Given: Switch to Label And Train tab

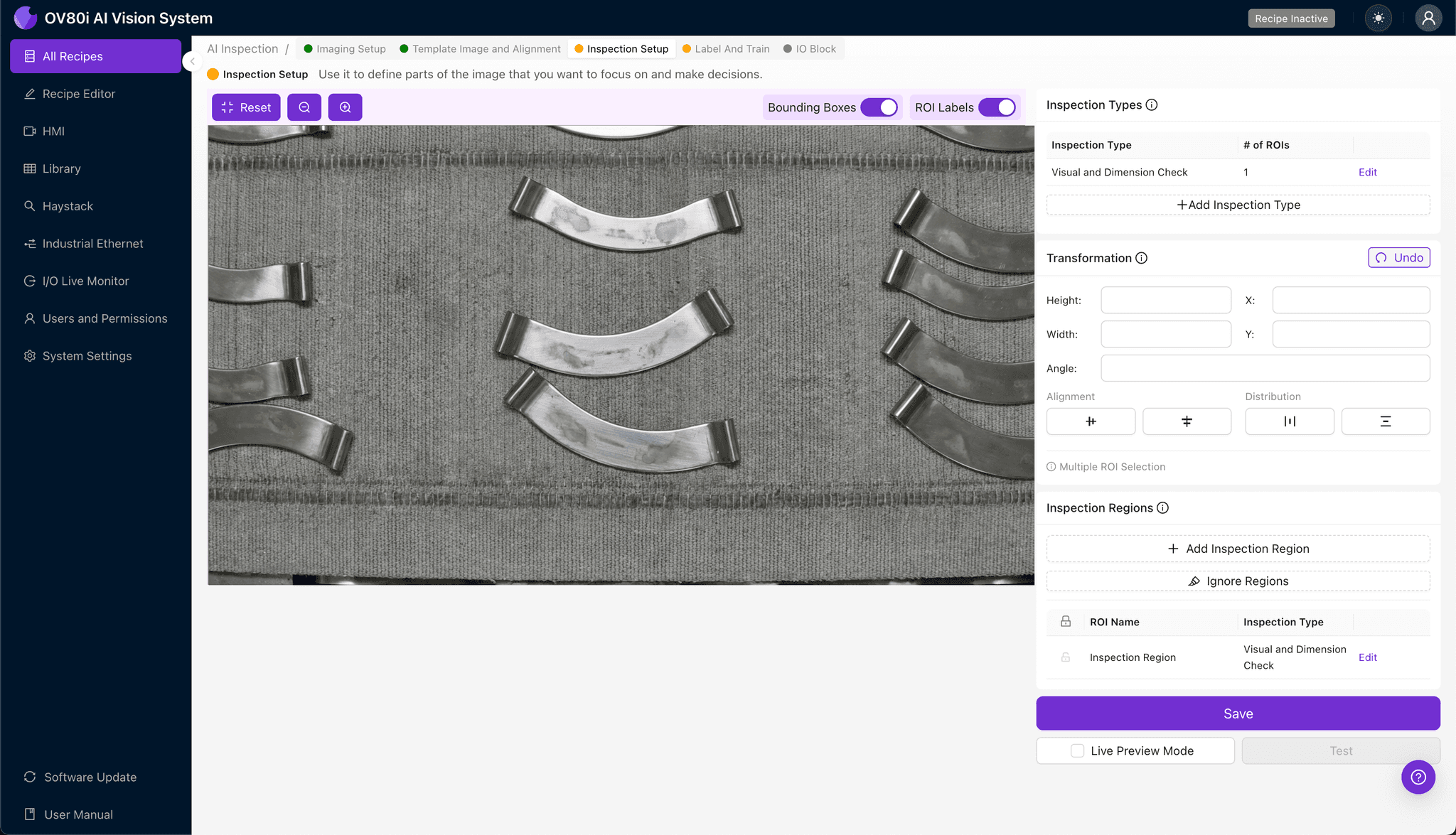Looking at the screenshot, I should tap(731, 49).
